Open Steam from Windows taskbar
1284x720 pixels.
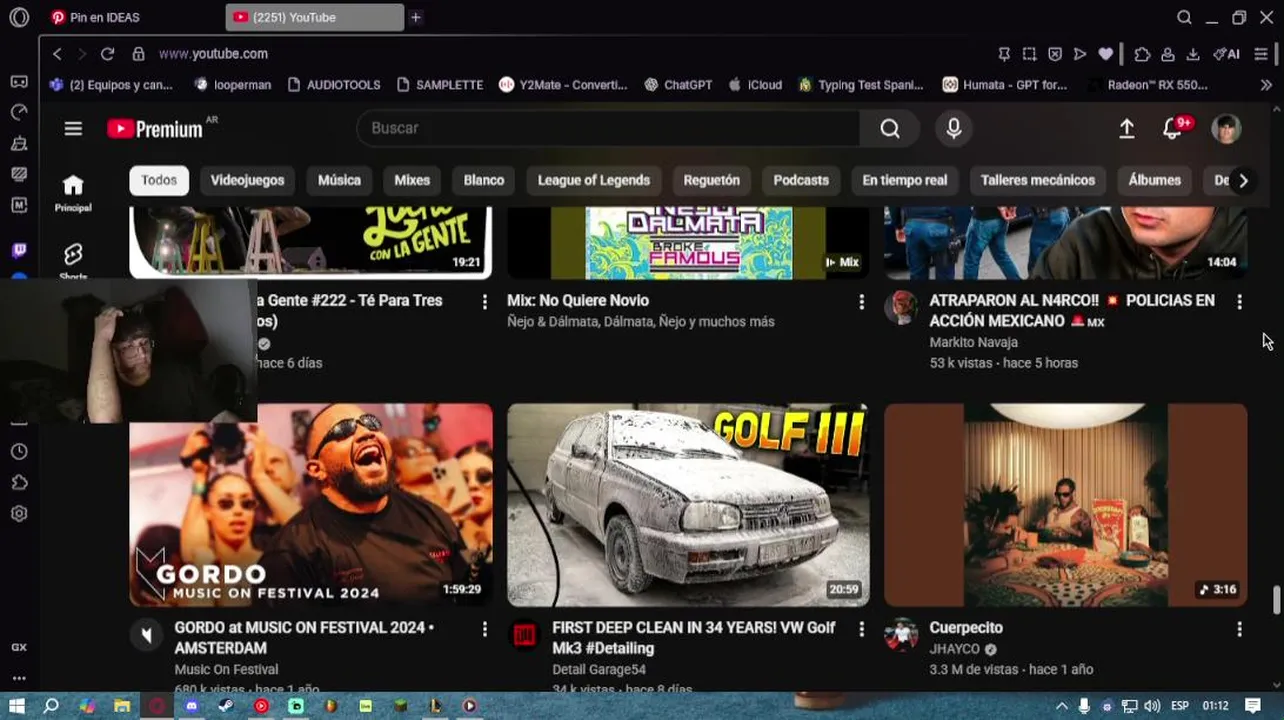(226, 706)
